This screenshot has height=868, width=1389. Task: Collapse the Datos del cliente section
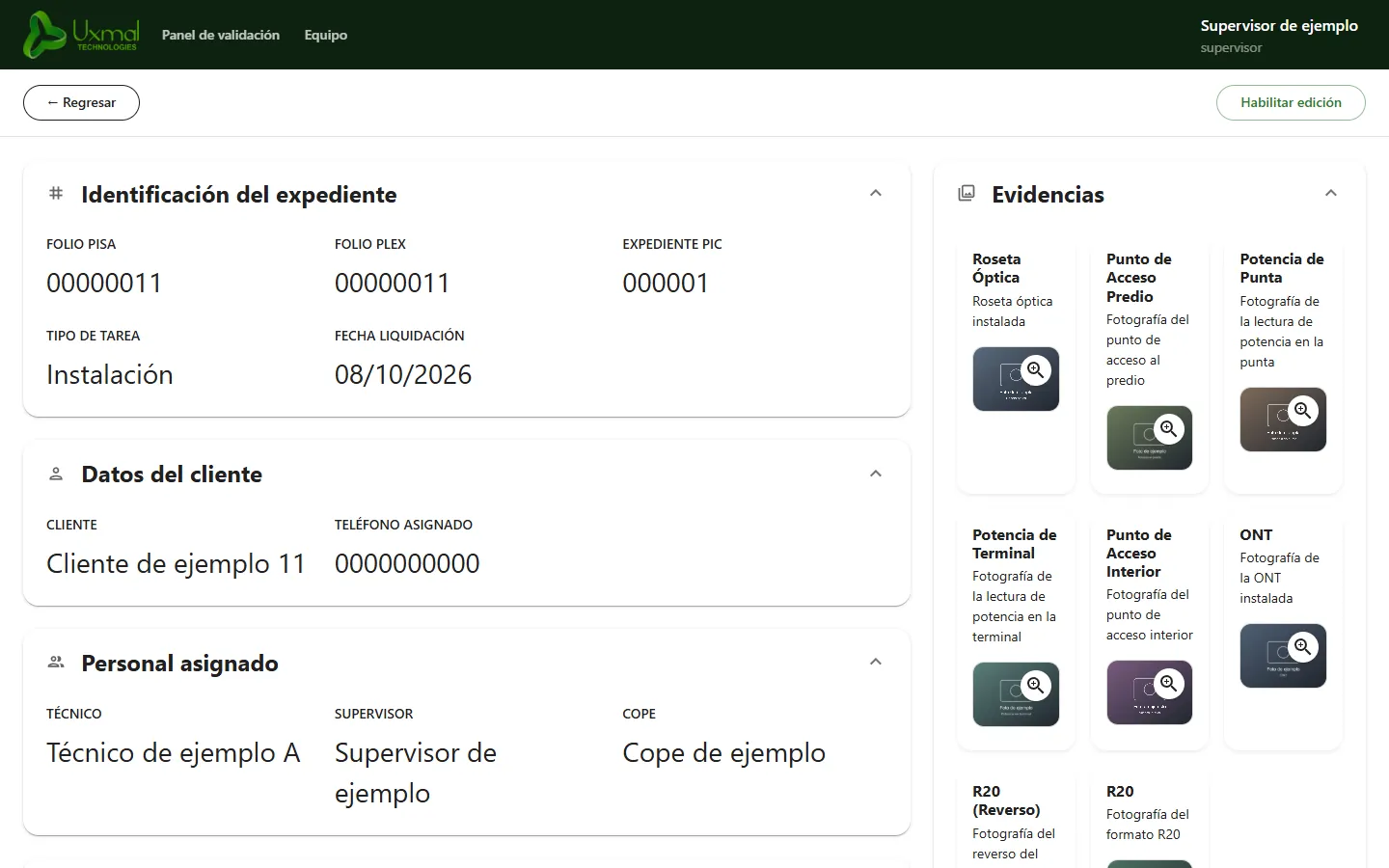(x=876, y=474)
